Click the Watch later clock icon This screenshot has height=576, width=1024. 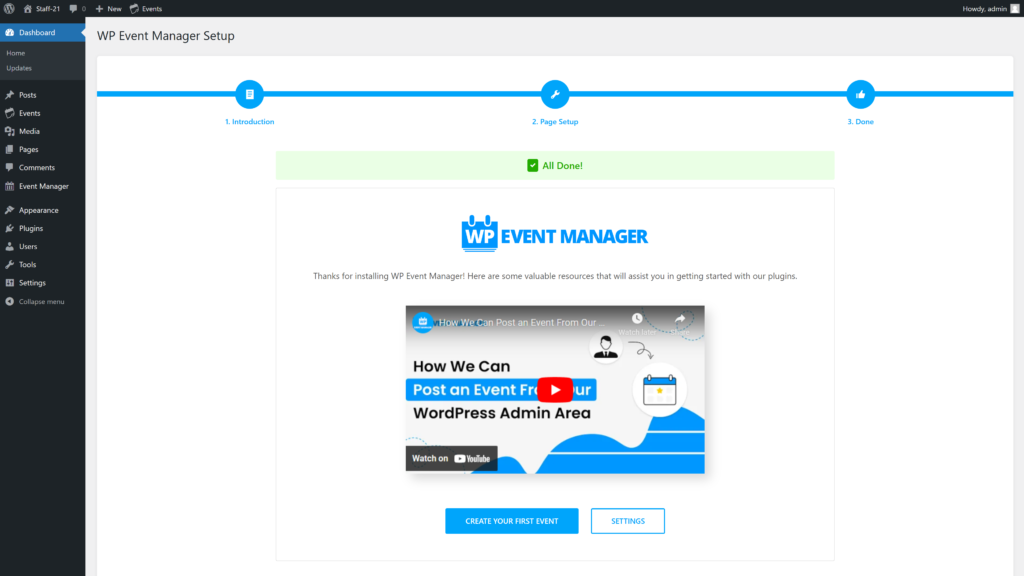pos(637,319)
